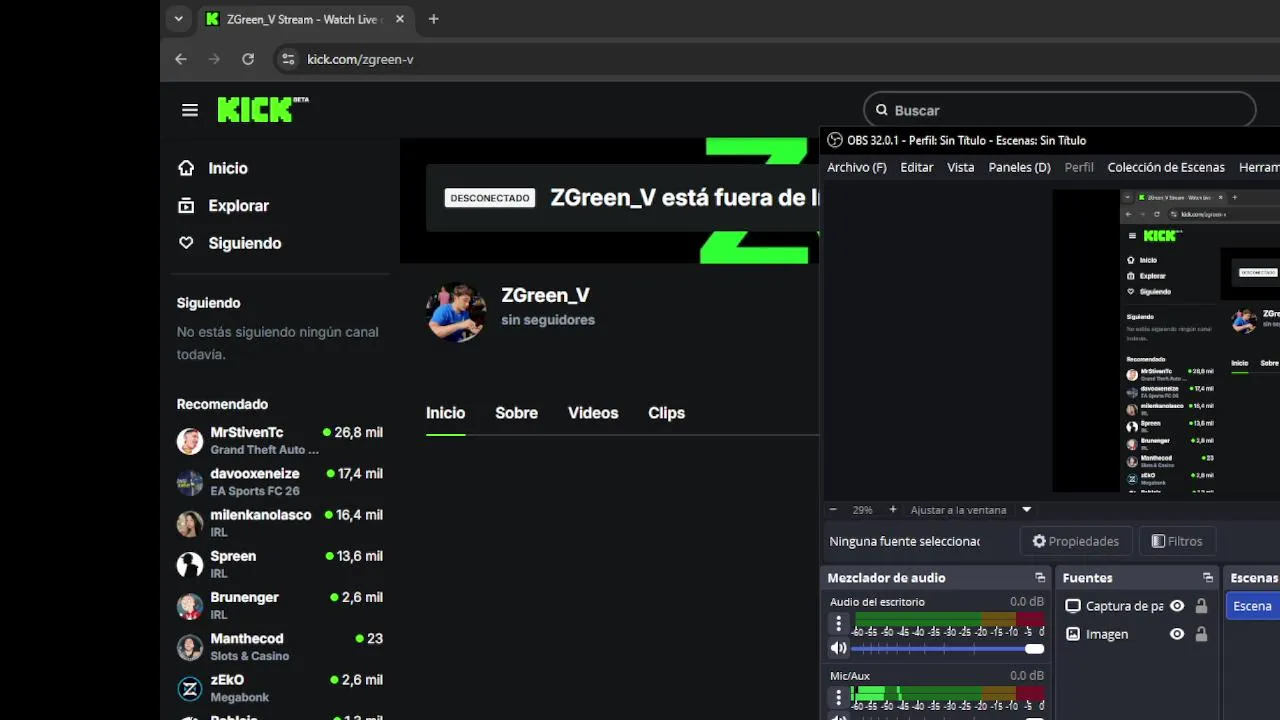Click the davooxeneize channel avatar
This screenshot has height=720, width=1280.
[x=190, y=482]
